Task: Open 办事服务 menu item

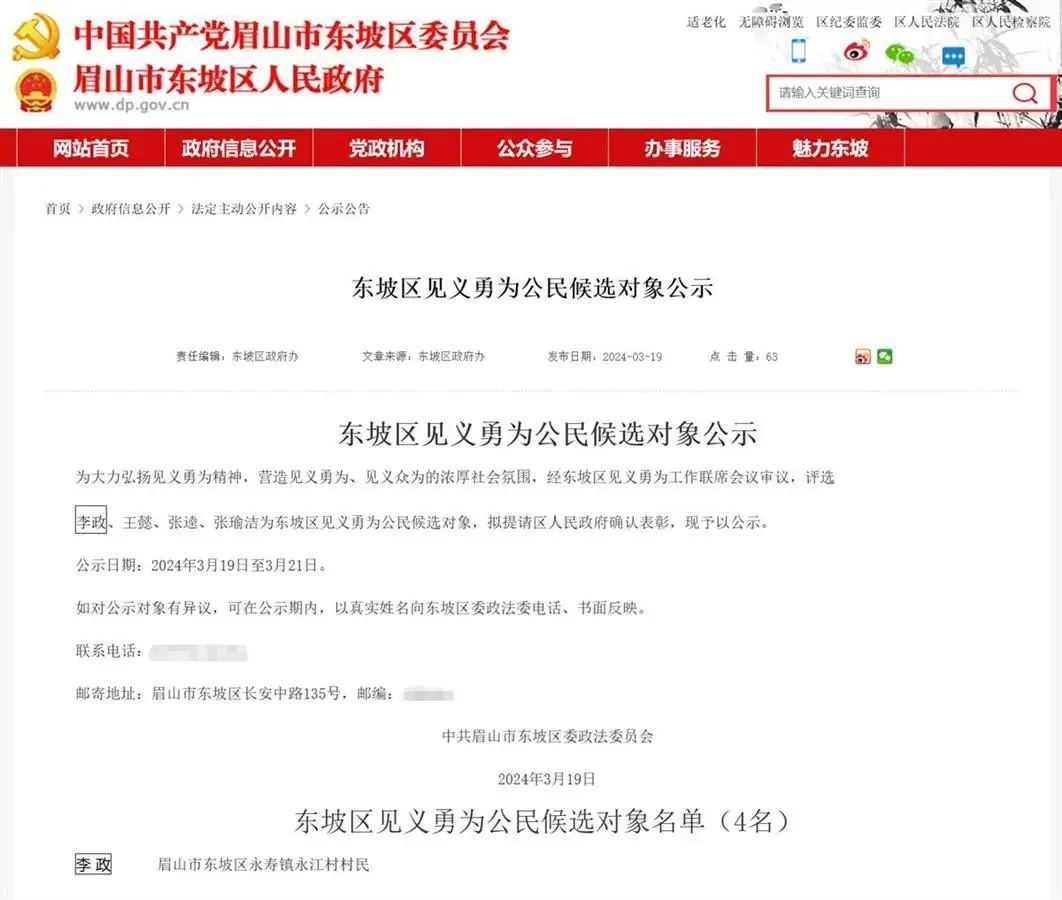Action: coord(682,149)
